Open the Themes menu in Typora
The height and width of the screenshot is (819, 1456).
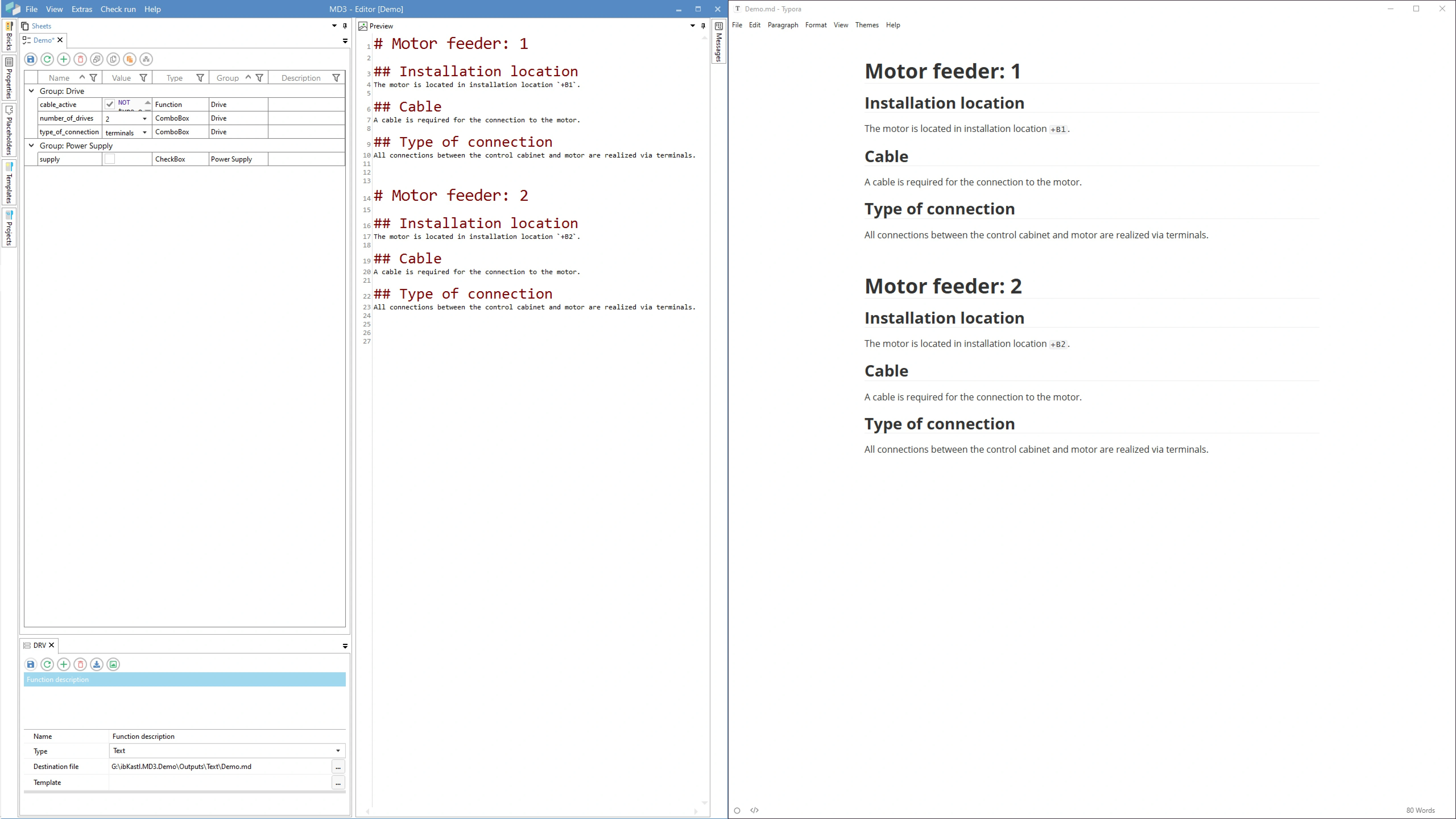tap(866, 25)
